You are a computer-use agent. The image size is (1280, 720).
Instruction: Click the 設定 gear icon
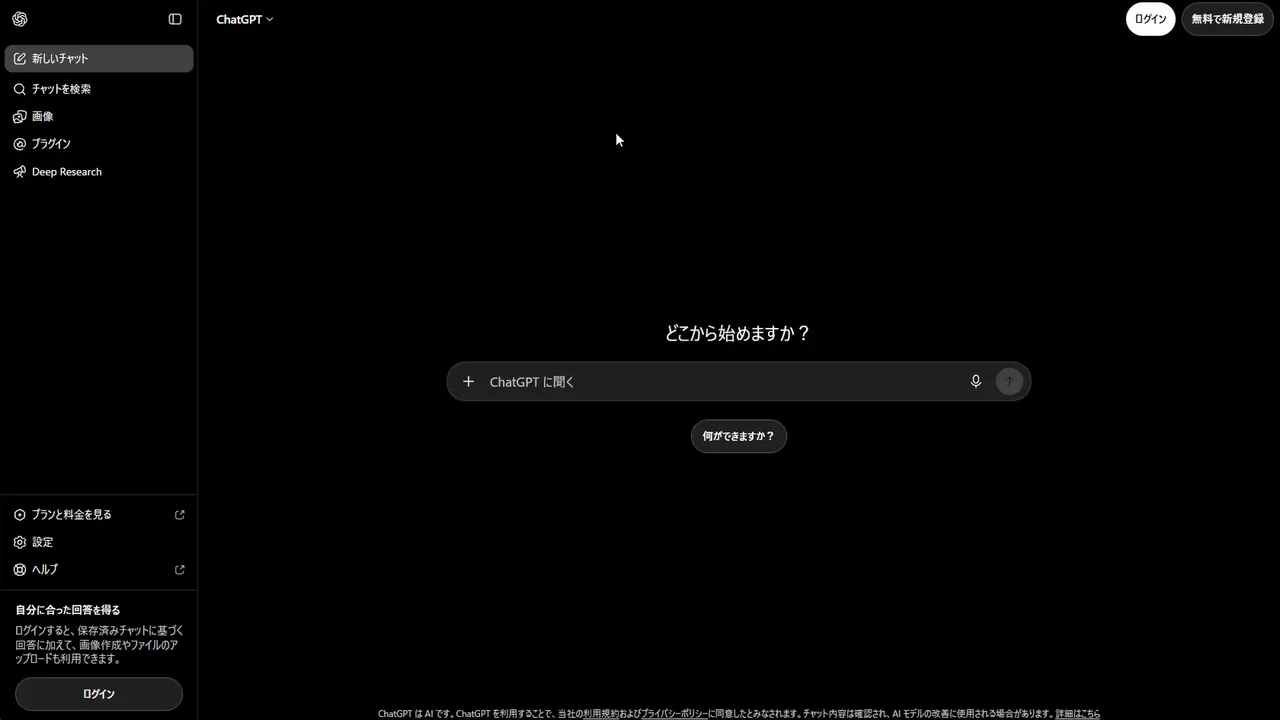pos(20,542)
